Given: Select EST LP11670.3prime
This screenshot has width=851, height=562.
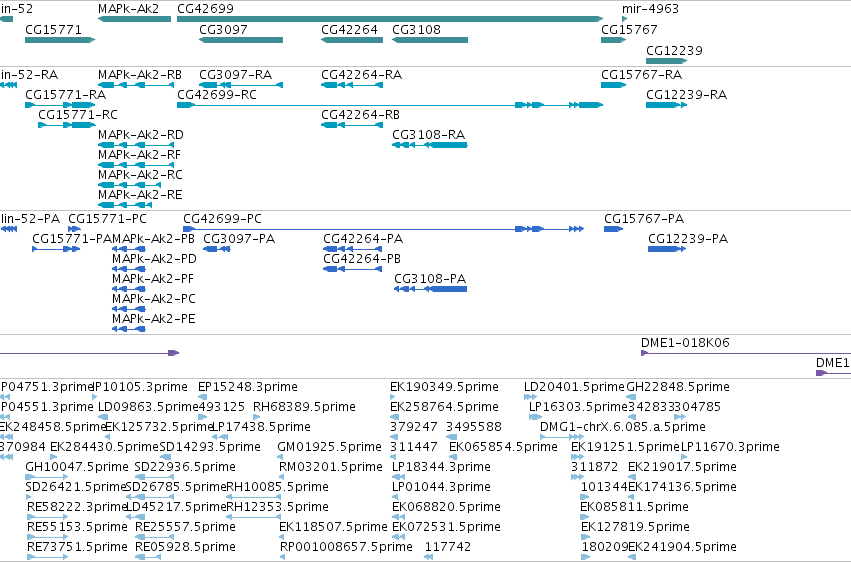Looking at the screenshot, I should 684,457.
